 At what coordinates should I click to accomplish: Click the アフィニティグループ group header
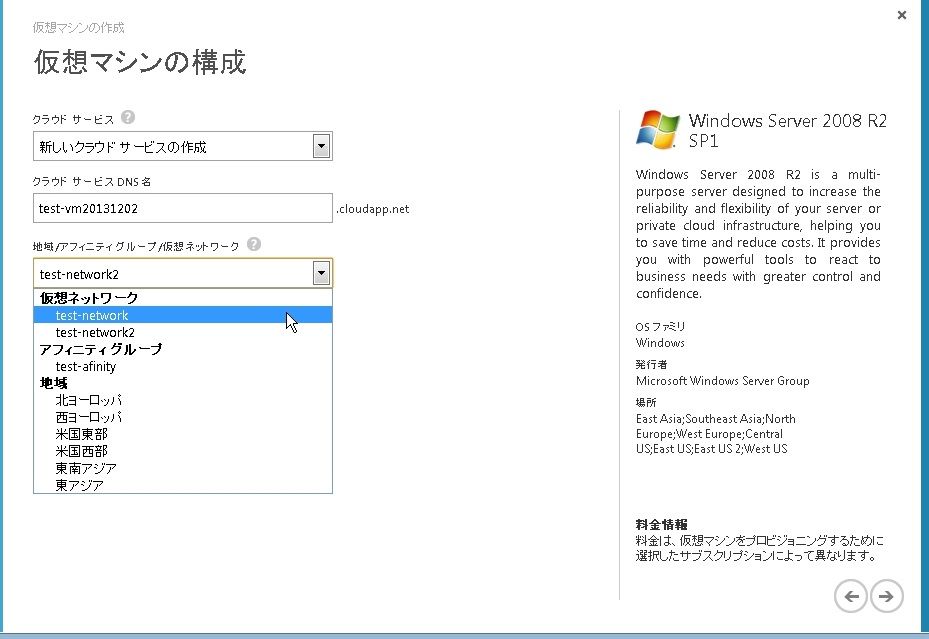click(x=100, y=349)
